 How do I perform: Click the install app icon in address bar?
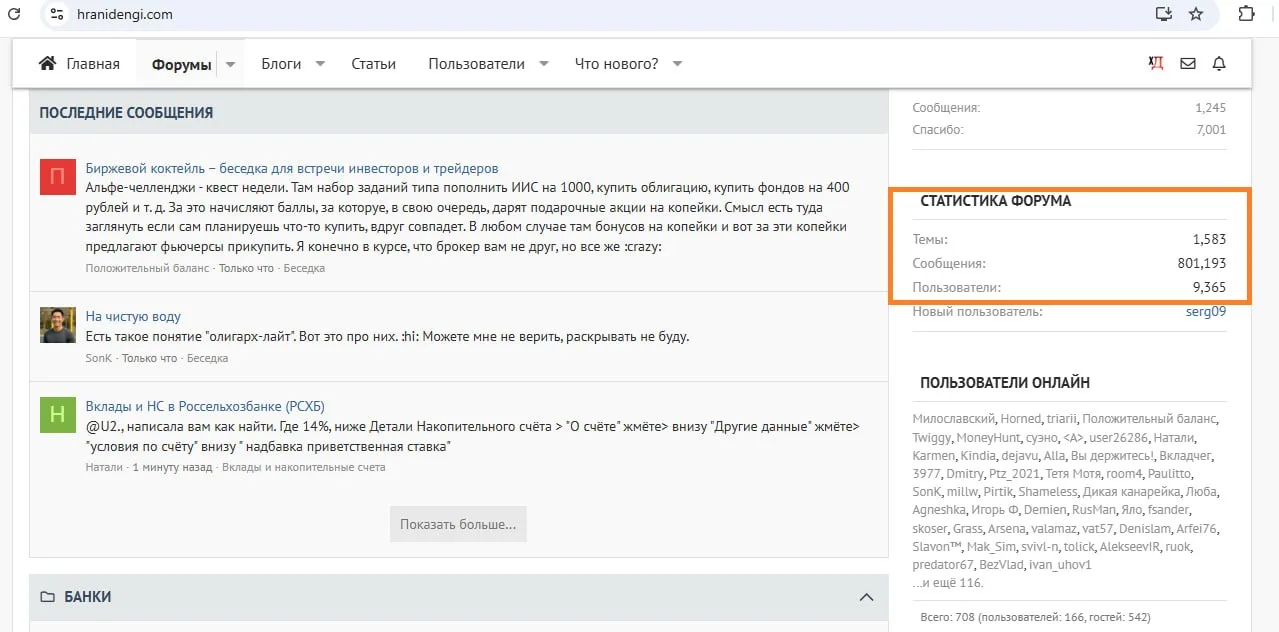pos(1163,14)
